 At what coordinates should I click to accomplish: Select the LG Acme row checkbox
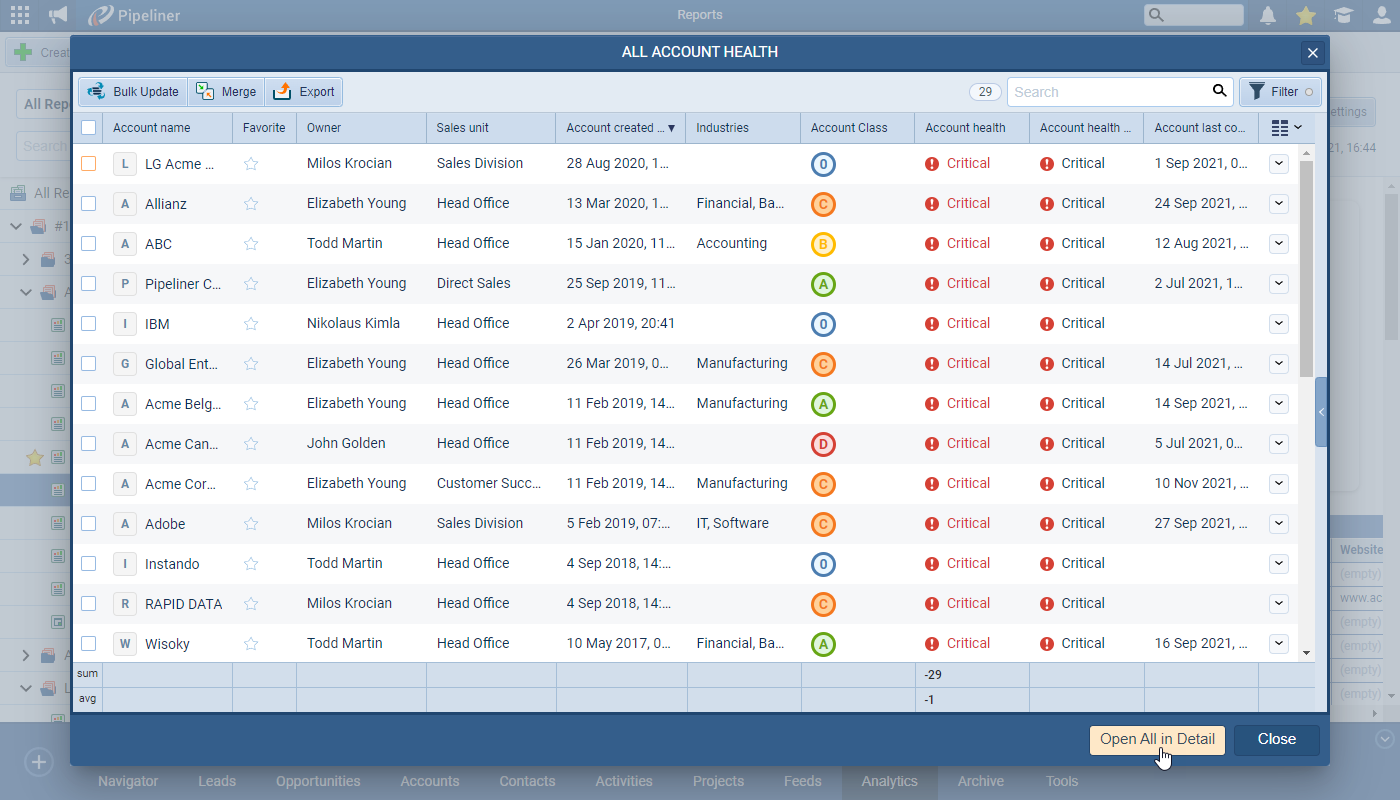tap(89, 164)
